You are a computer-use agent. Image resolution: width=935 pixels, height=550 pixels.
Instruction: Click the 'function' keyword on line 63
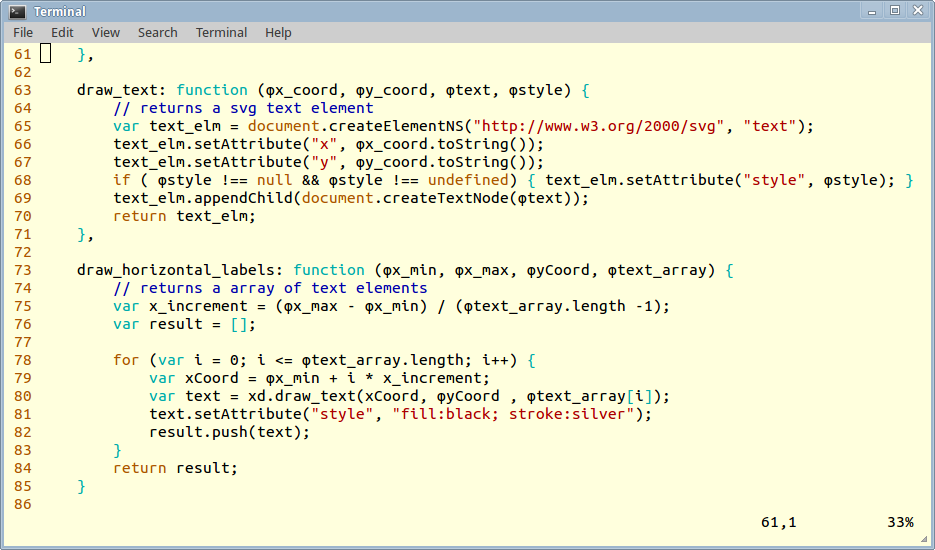point(212,90)
